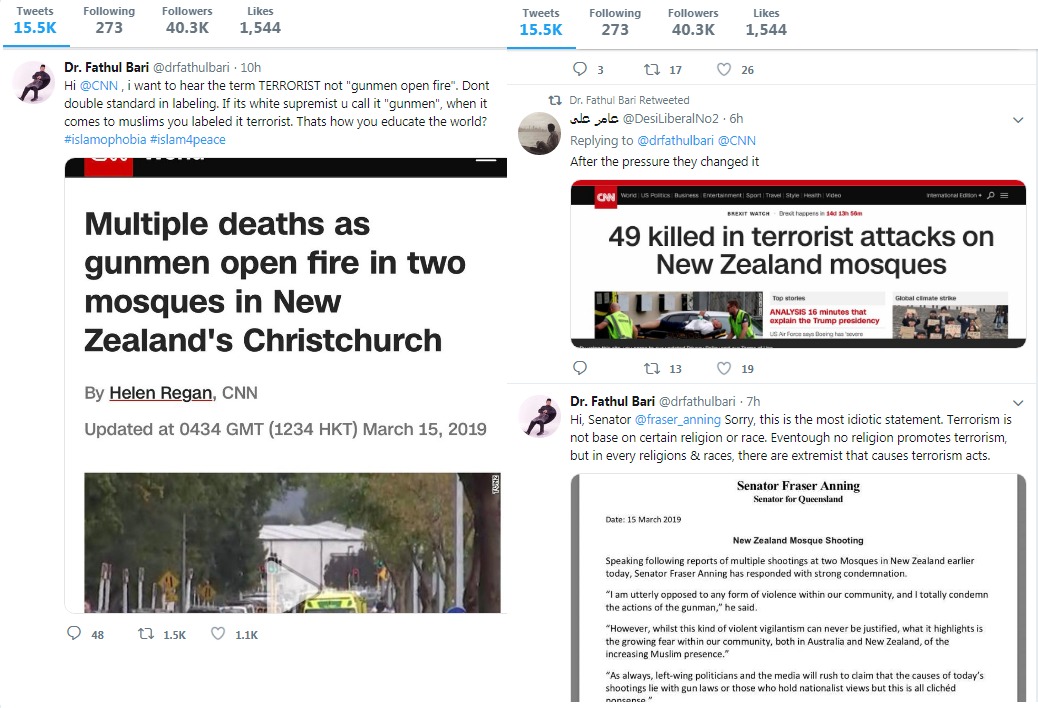Open the Senator Fraser Anning statement image

798,588
